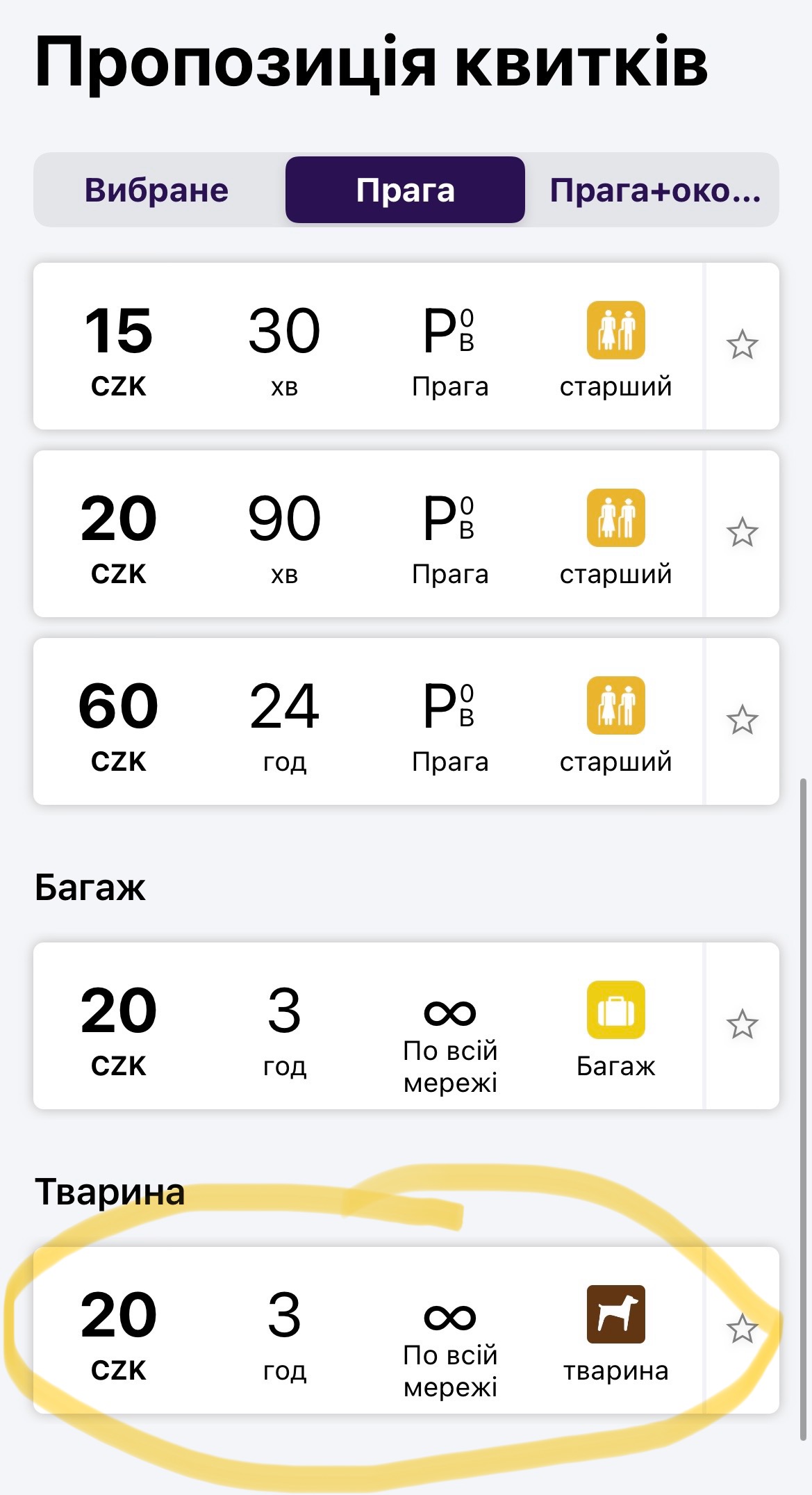
Task: Tap the infinity symbol on animal ticket
Action: click(450, 1318)
